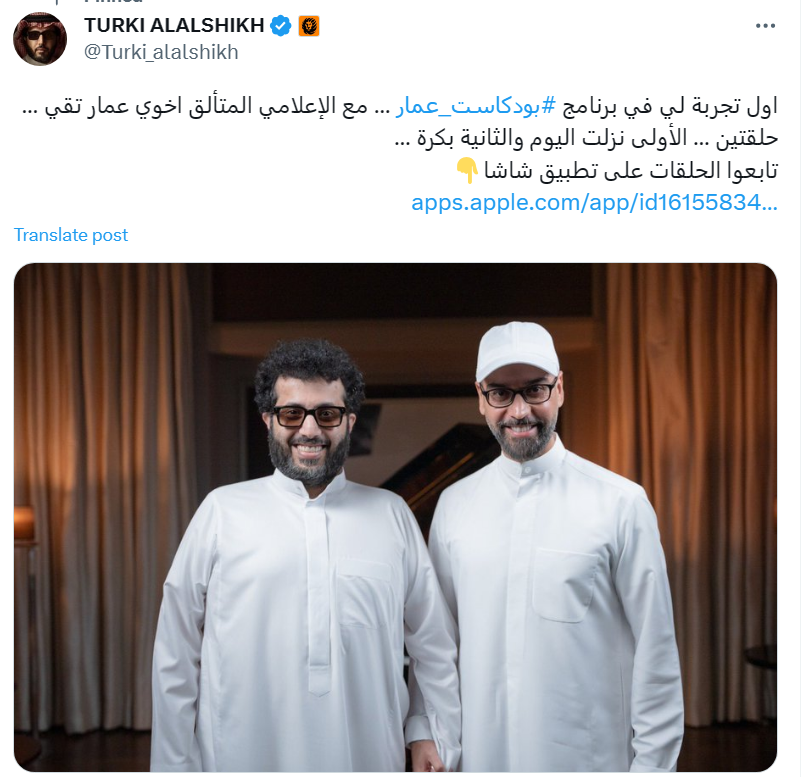Click the white cap in the photo
Image resolution: width=809 pixels, height=777 pixels.
[516, 350]
